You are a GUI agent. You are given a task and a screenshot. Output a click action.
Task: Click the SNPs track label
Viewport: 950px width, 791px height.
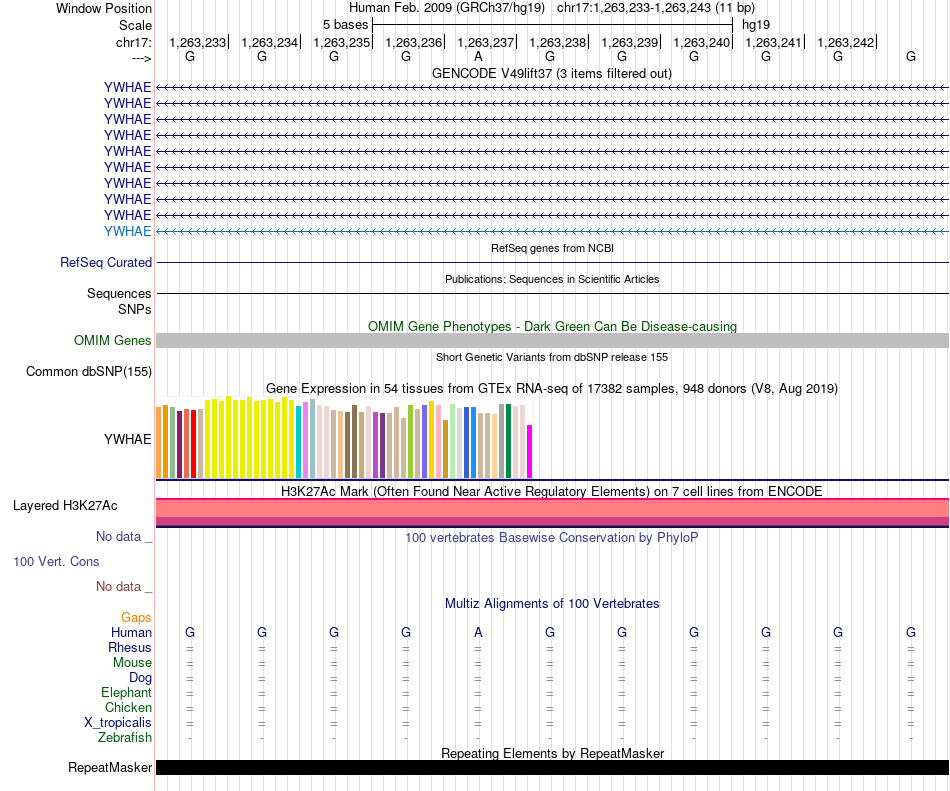(x=135, y=309)
